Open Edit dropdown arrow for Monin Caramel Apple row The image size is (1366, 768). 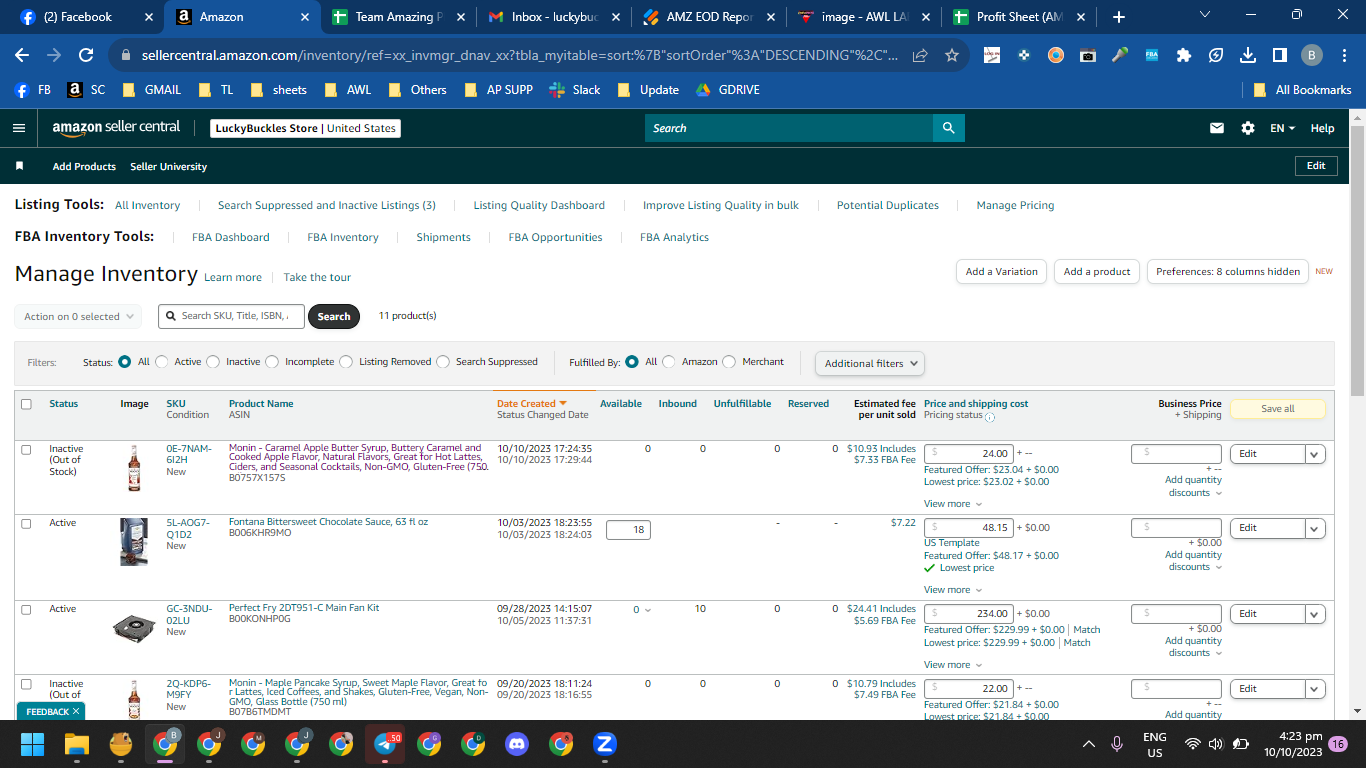click(1315, 454)
